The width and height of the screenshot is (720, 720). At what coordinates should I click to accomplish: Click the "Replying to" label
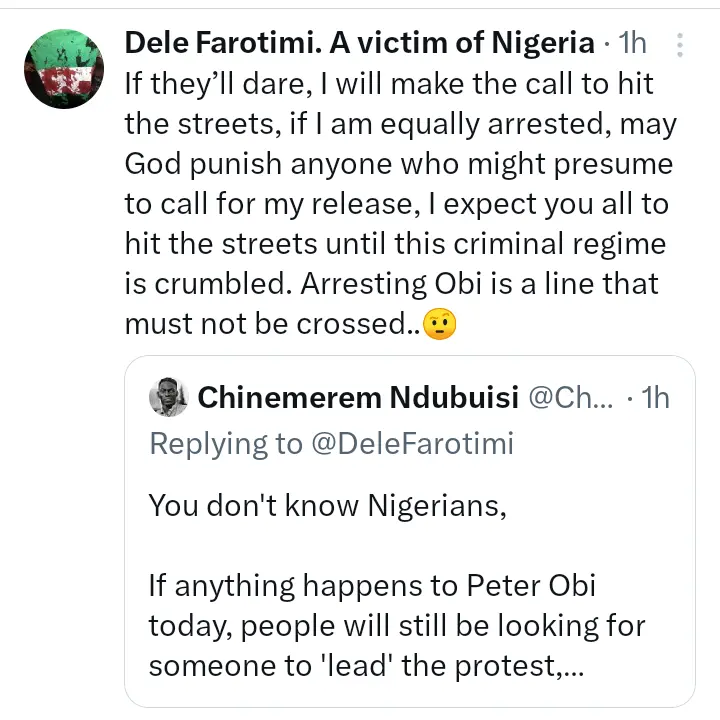point(226,443)
